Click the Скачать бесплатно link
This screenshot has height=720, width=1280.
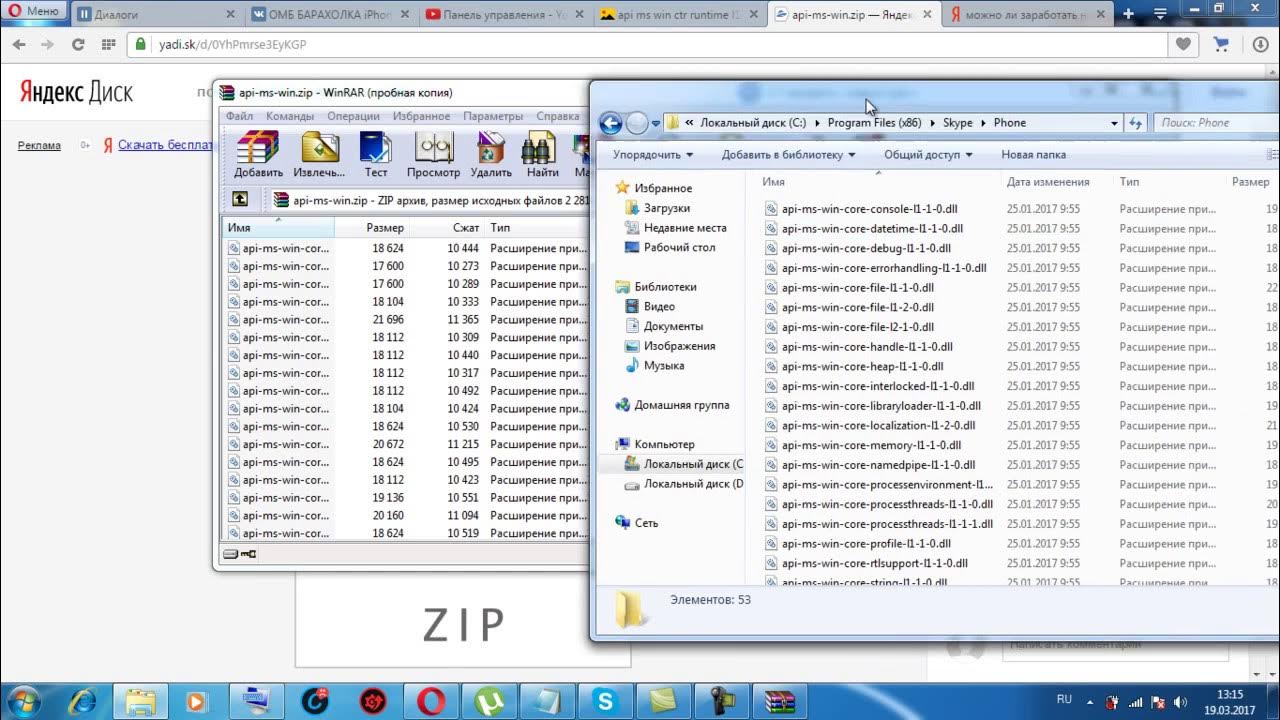[165, 145]
